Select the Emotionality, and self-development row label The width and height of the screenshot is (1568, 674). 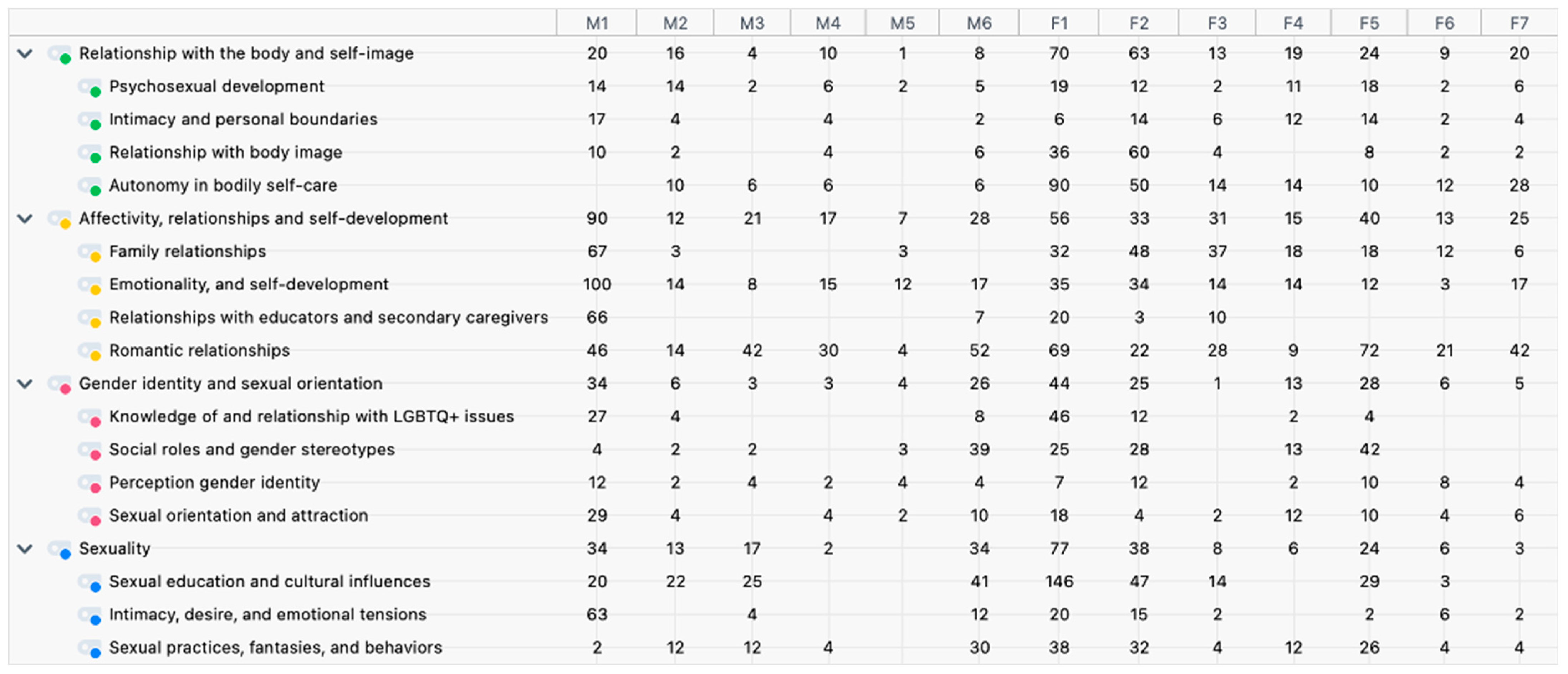248,285
